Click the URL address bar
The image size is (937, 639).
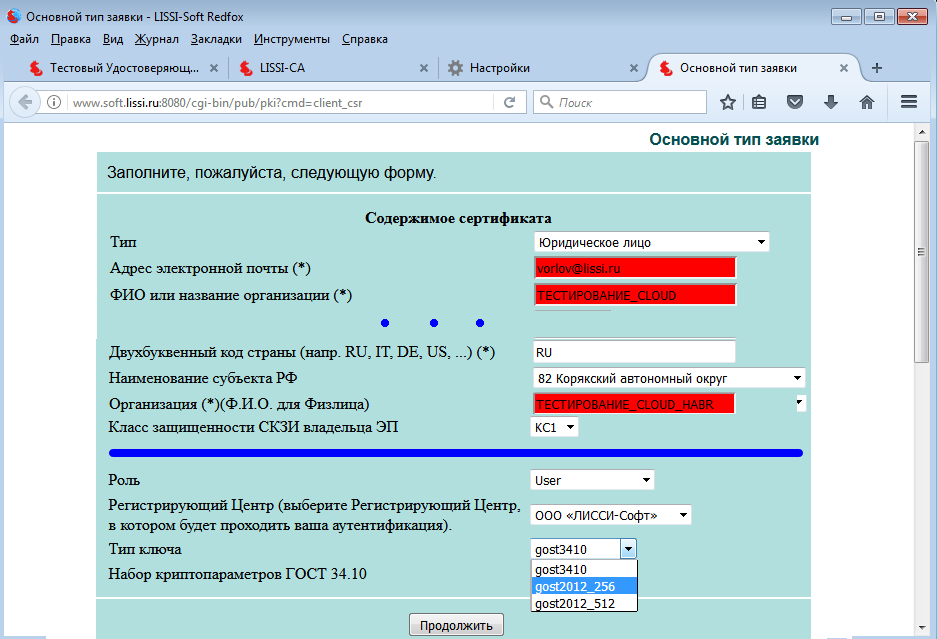(281, 102)
